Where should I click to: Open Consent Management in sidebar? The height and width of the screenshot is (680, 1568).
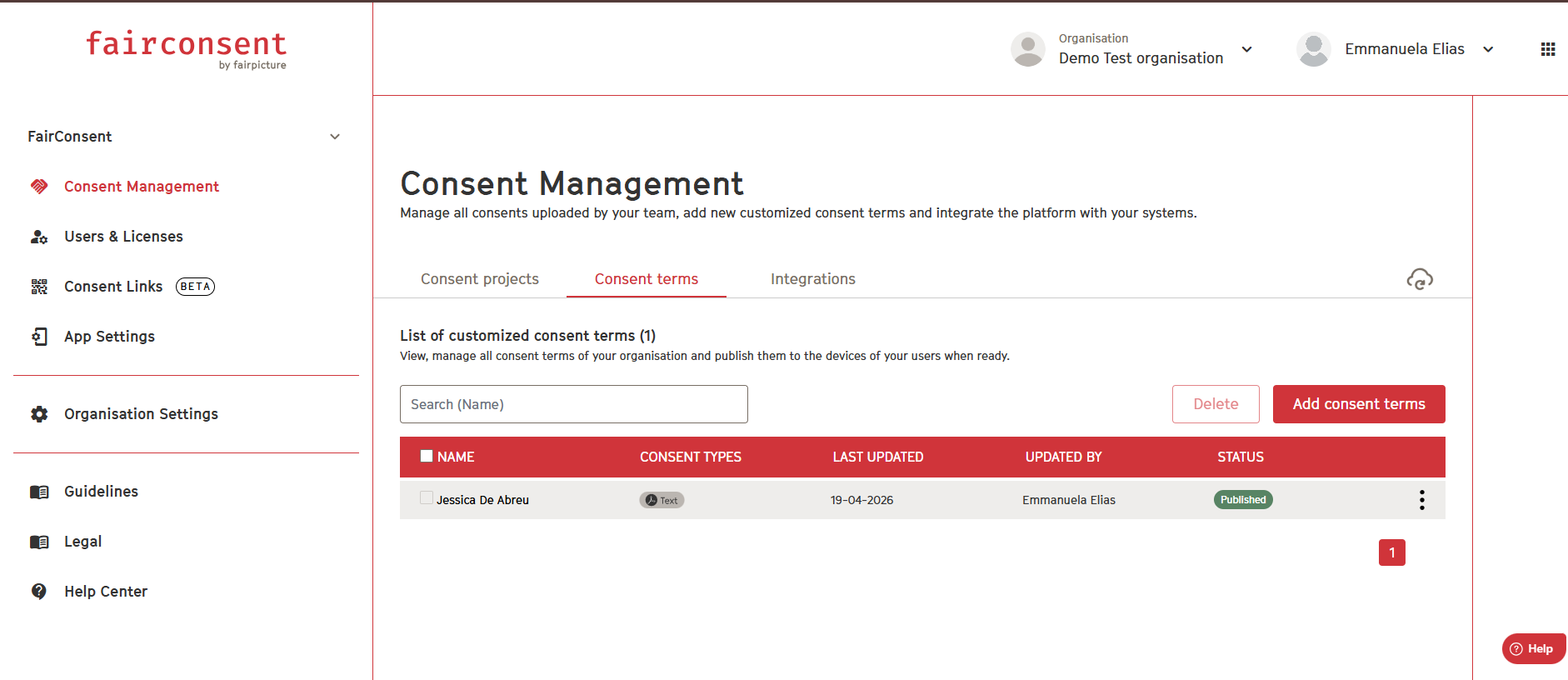point(142,187)
